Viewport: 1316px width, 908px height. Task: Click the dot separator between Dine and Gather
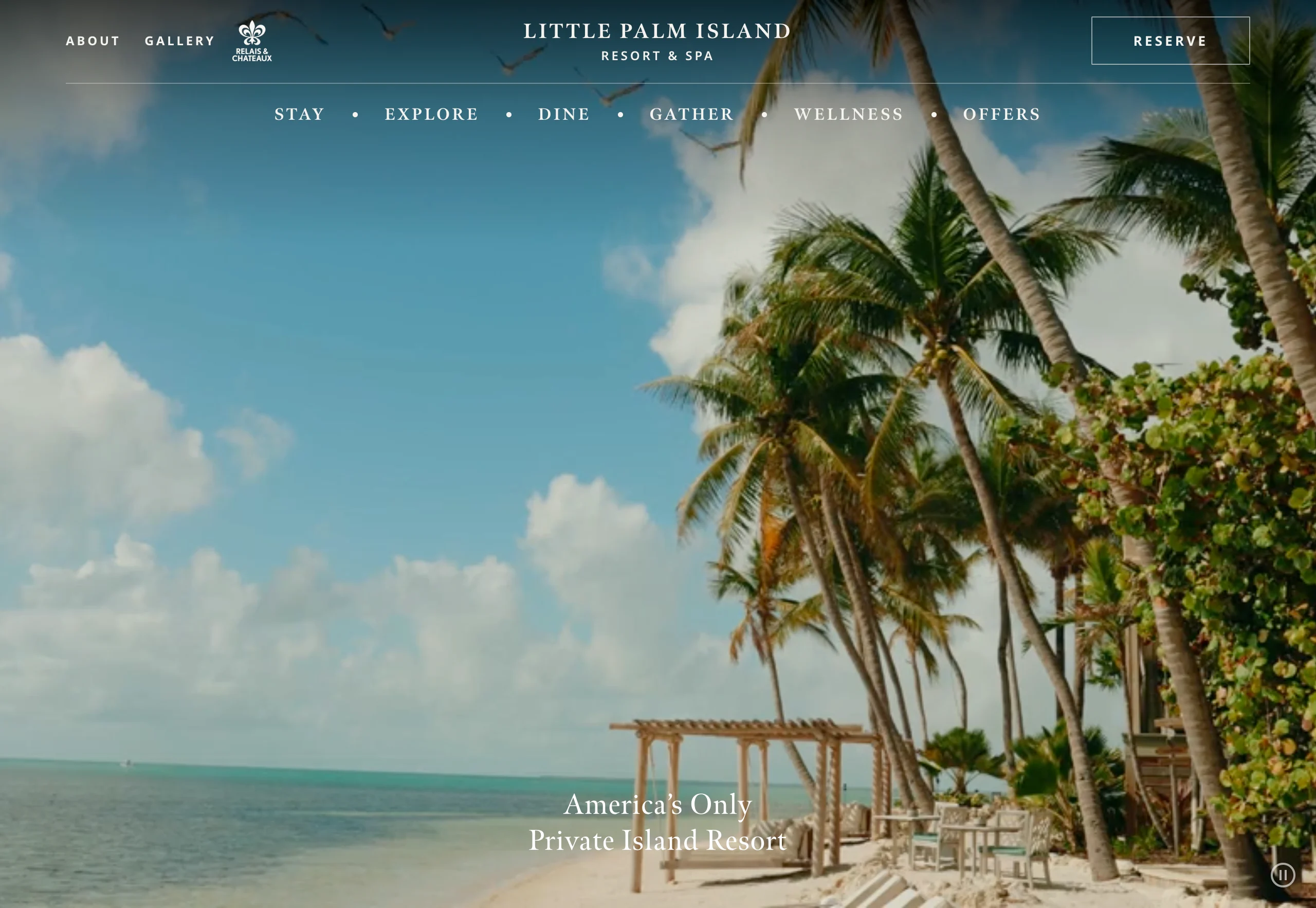click(620, 115)
